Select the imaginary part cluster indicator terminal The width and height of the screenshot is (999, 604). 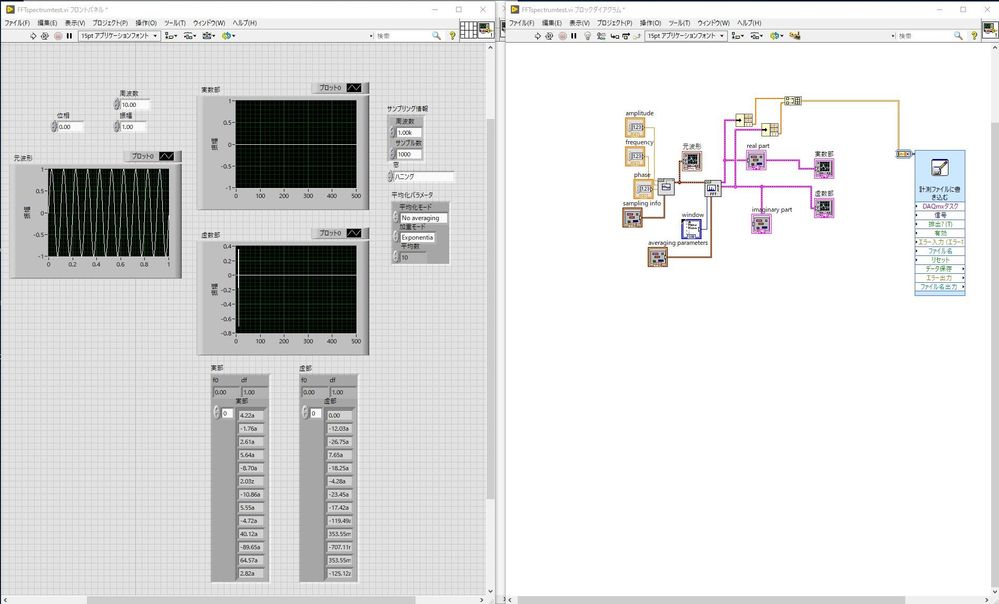click(x=761, y=224)
